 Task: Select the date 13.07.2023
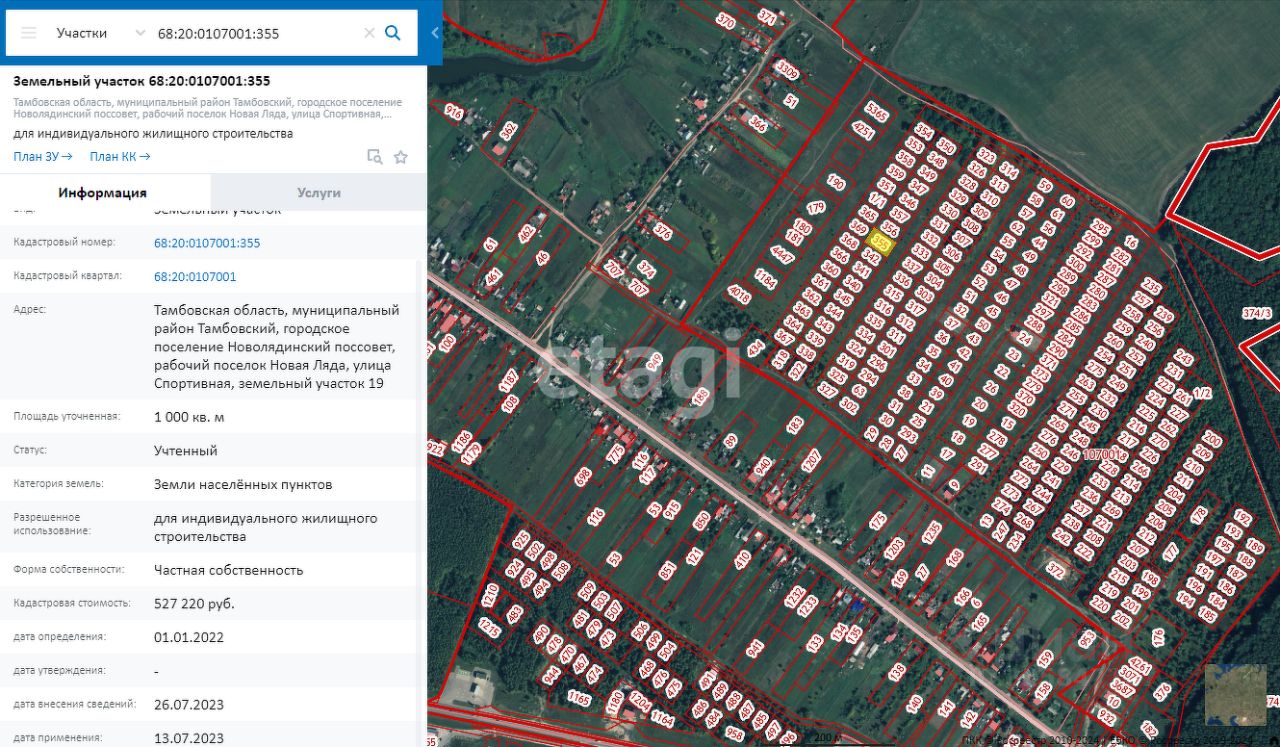click(x=189, y=739)
